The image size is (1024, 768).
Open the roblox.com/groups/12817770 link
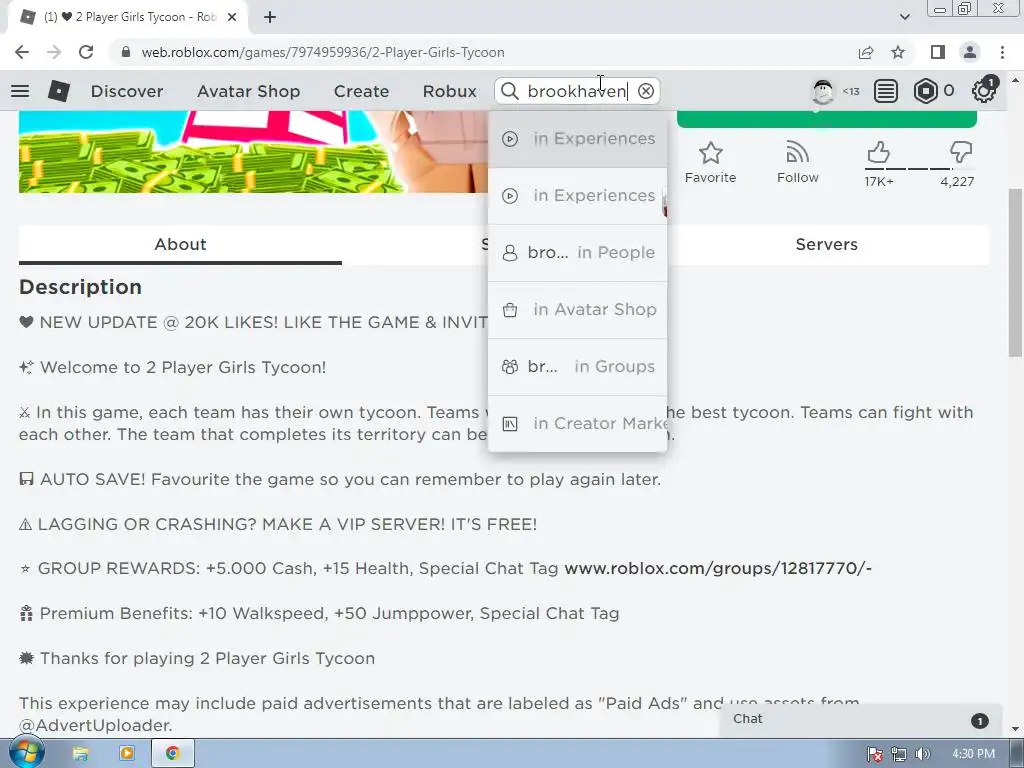point(718,568)
